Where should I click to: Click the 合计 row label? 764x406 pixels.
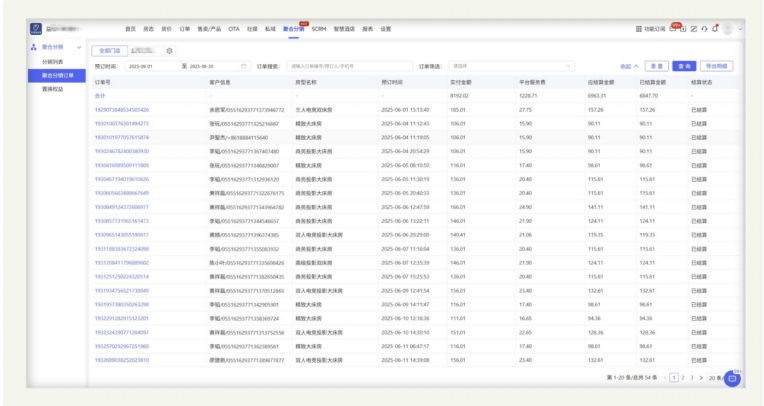click(100, 96)
